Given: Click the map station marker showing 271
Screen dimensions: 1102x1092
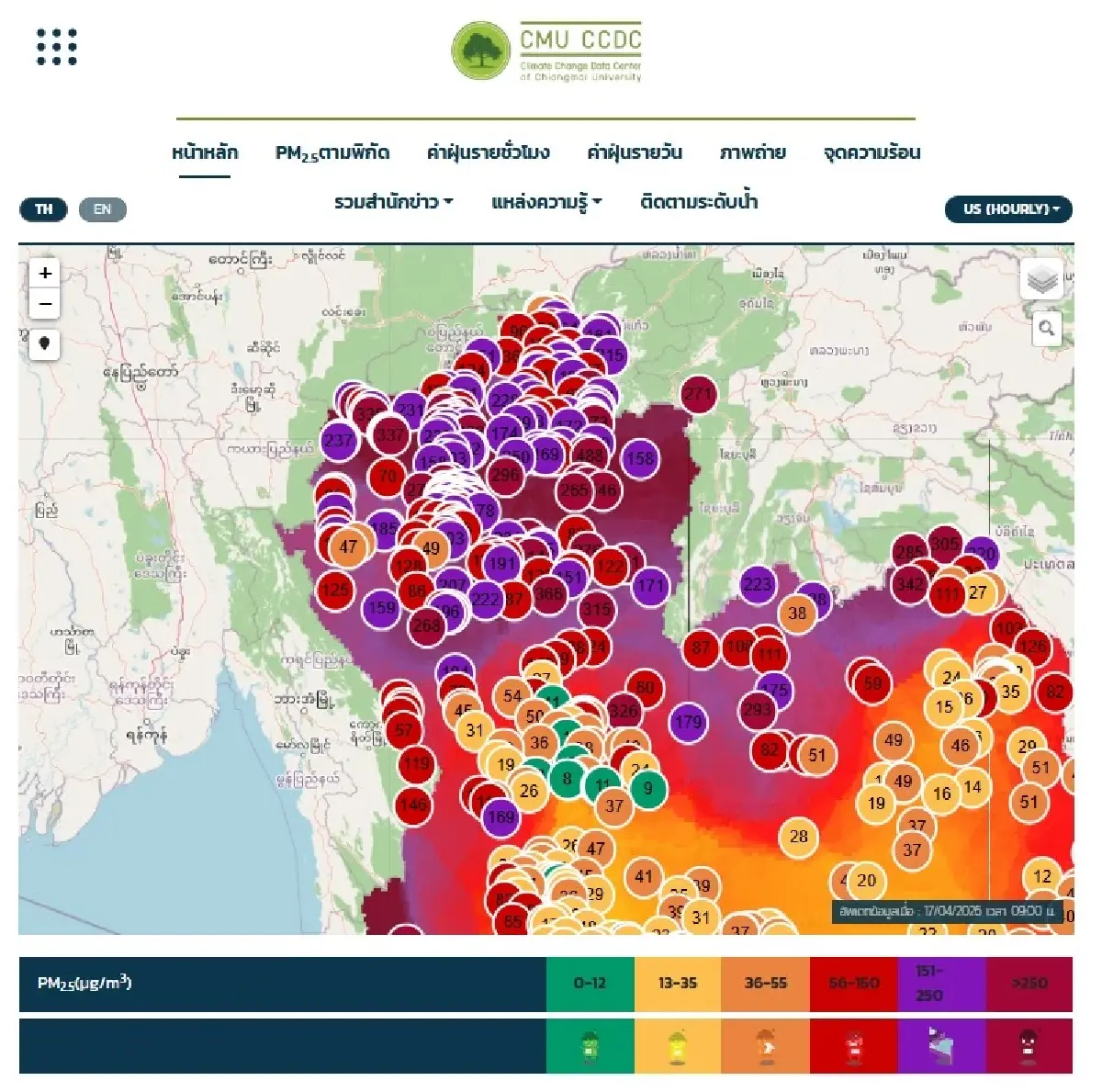Looking at the screenshot, I should point(698,394).
